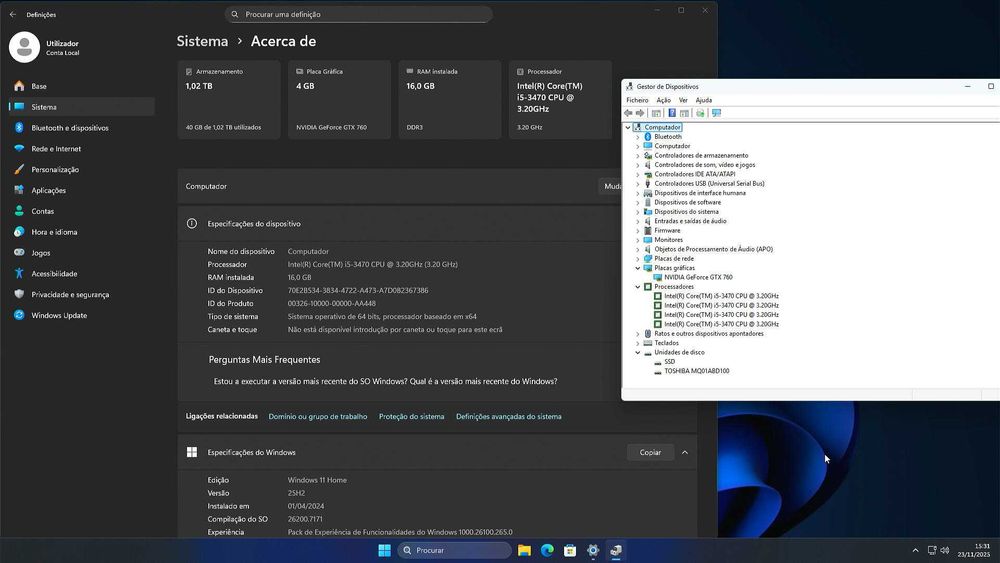Click the Procurar uma definição search field

(x=358, y=14)
